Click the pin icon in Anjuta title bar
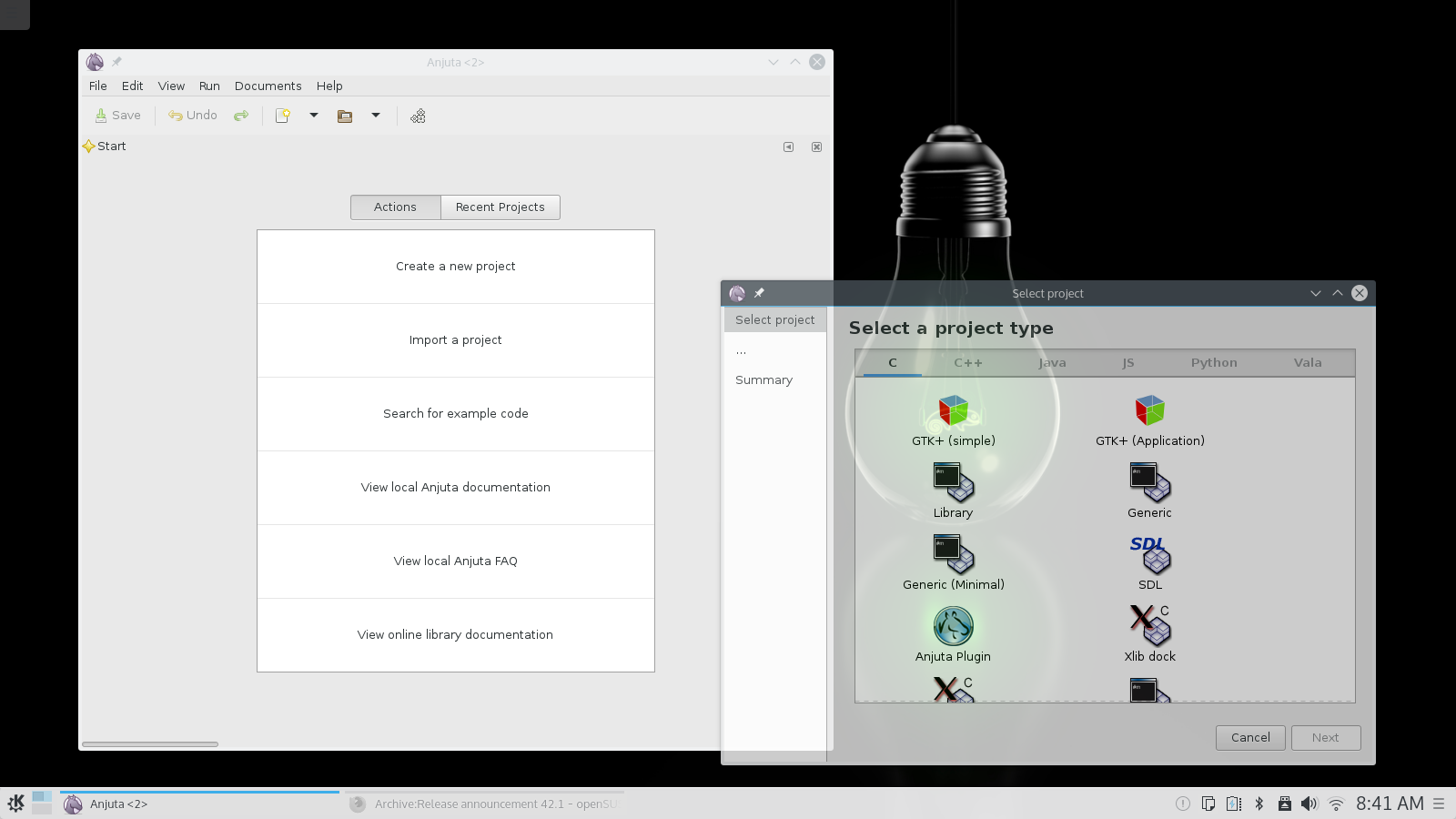 [x=116, y=62]
